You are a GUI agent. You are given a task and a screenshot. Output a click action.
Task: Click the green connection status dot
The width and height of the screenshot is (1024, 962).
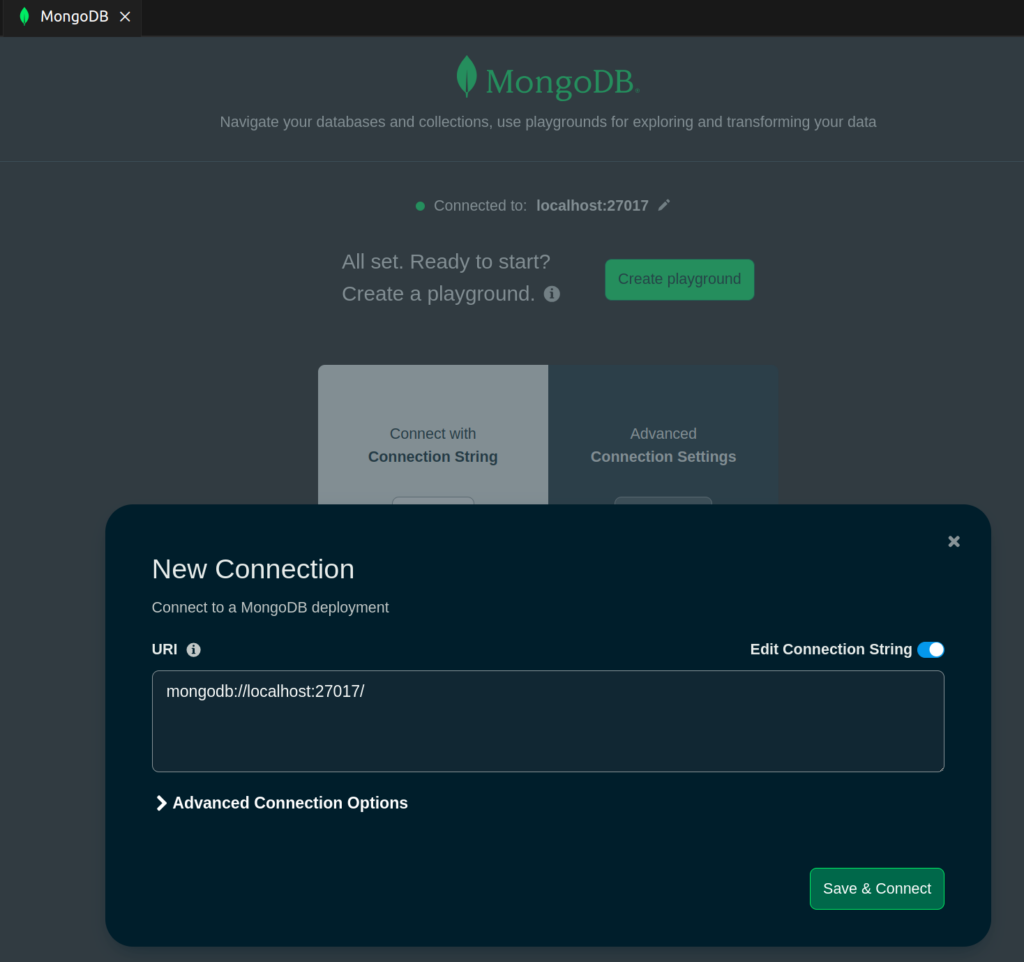coord(419,205)
